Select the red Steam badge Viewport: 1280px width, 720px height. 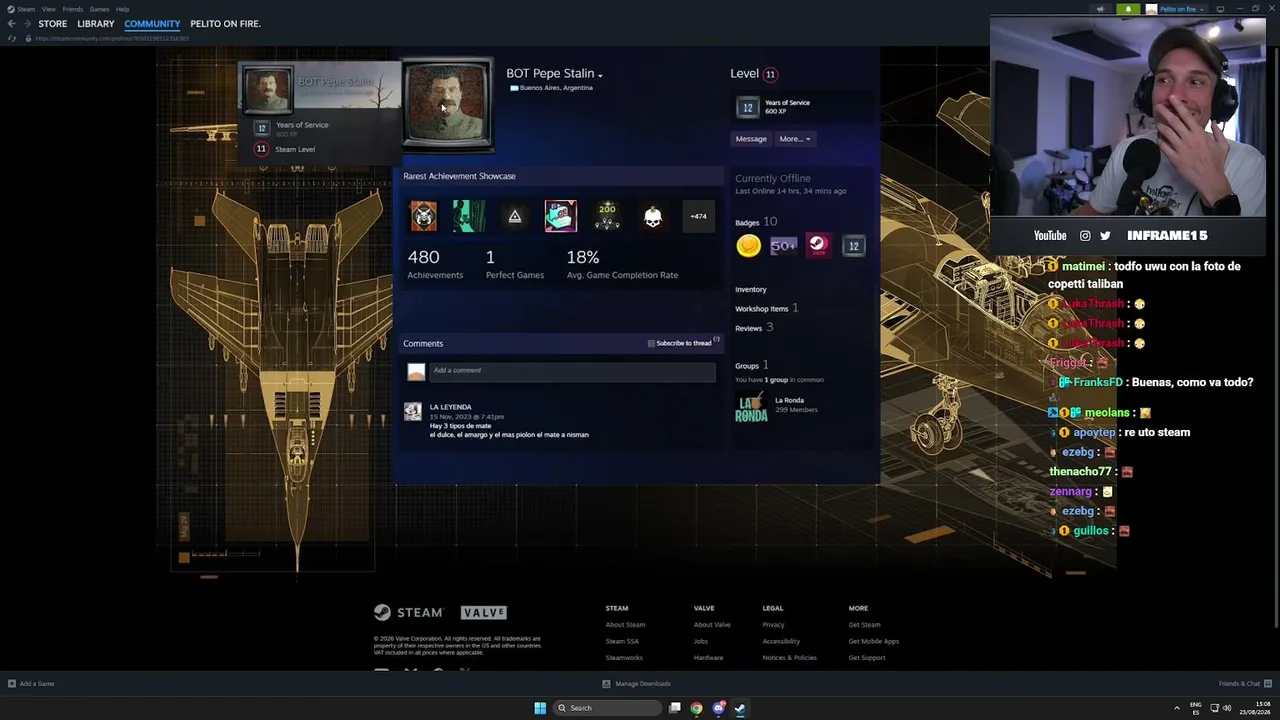(818, 246)
